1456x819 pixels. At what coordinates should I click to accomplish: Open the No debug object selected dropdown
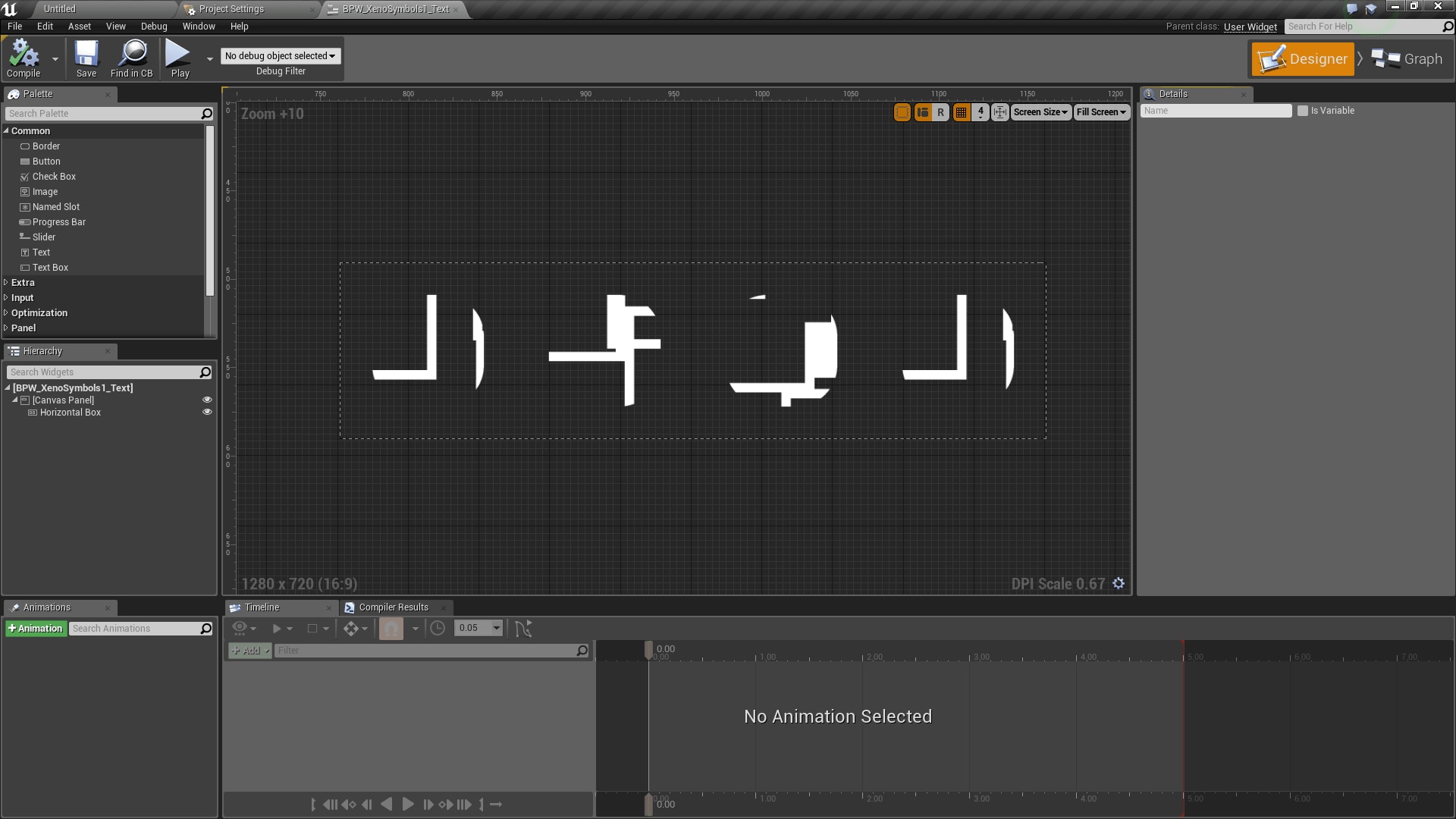coord(280,55)
